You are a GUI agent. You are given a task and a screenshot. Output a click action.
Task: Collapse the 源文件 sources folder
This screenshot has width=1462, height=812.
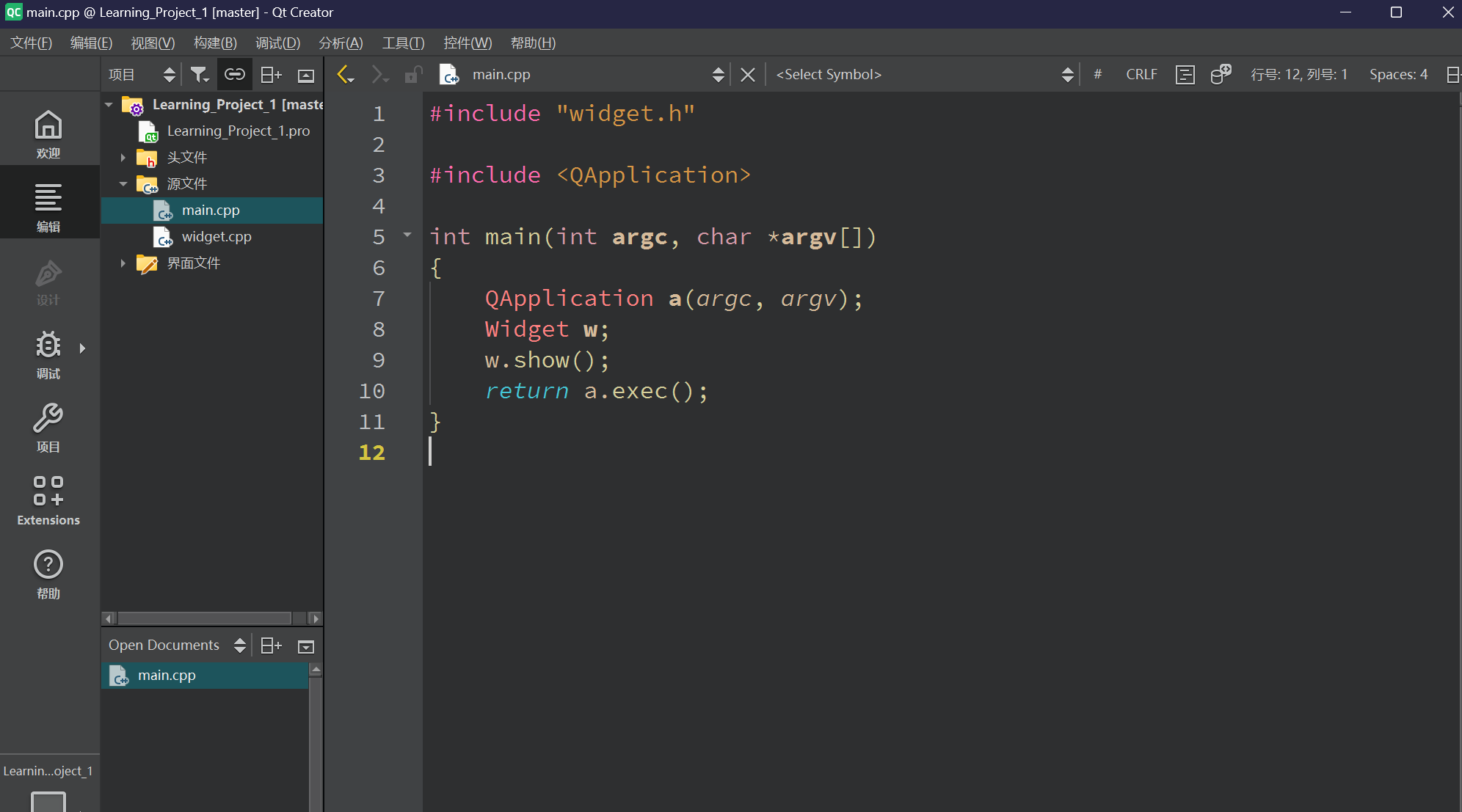click(123, 184)
